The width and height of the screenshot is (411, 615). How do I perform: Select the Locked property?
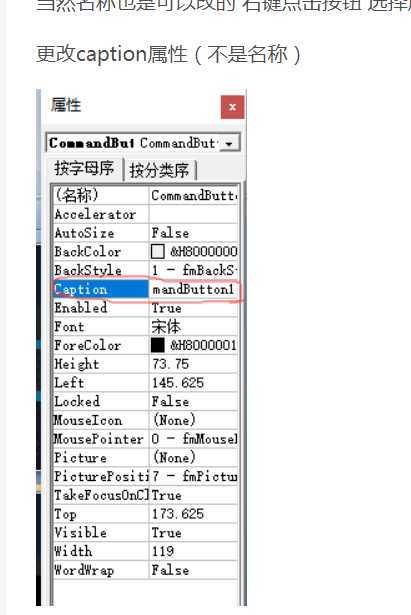pos(101,401)
